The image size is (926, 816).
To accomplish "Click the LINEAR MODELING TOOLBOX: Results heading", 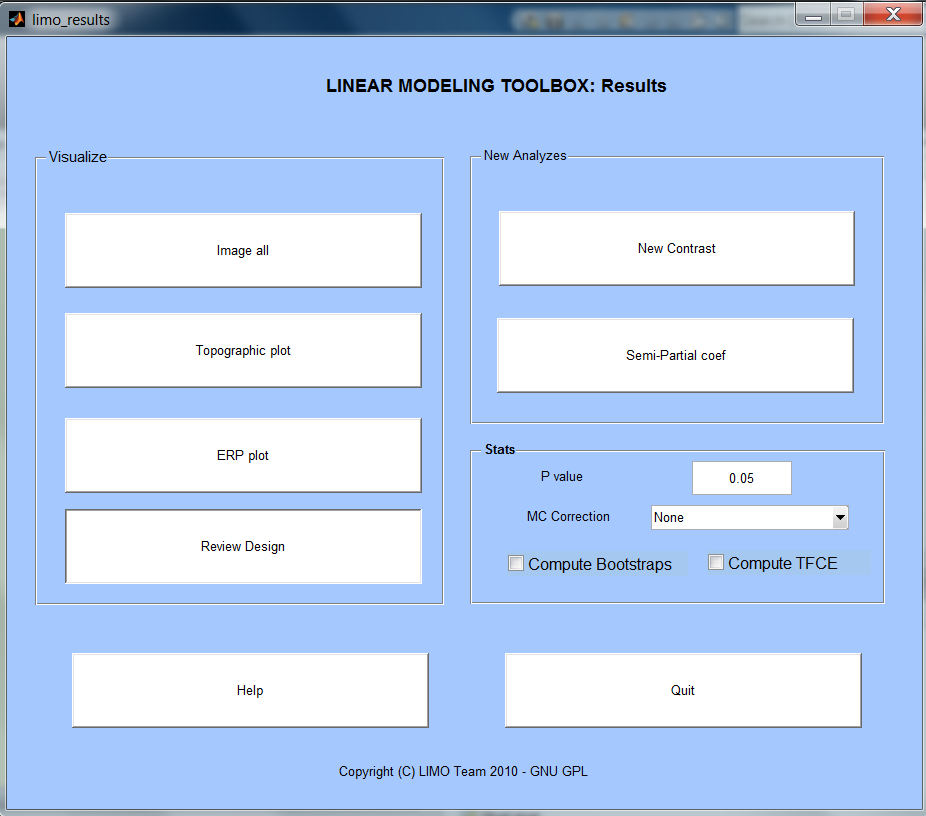I will 496,86.
